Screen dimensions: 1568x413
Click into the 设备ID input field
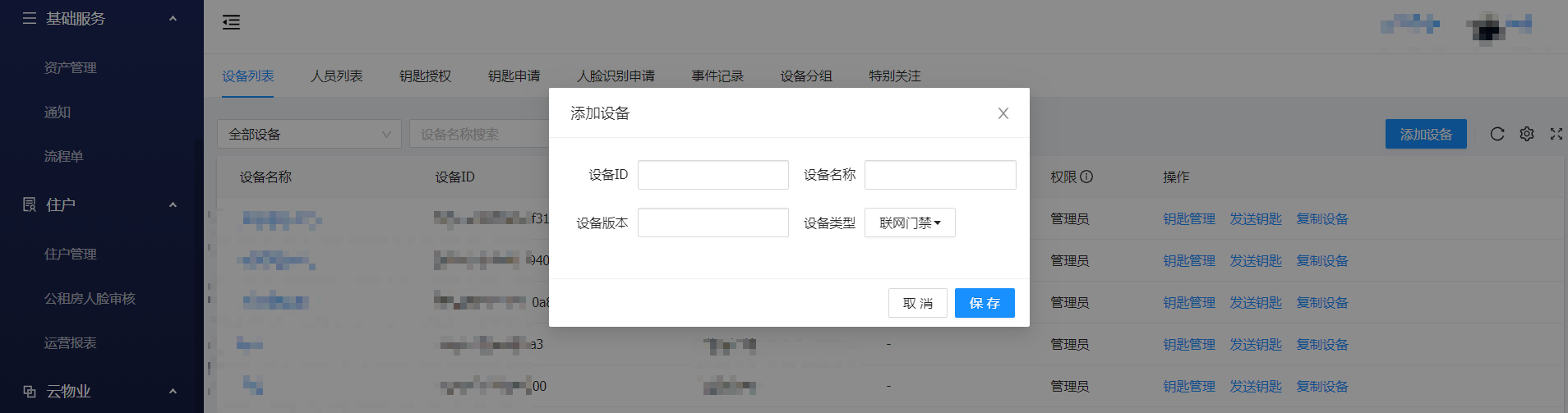[713, 175]
